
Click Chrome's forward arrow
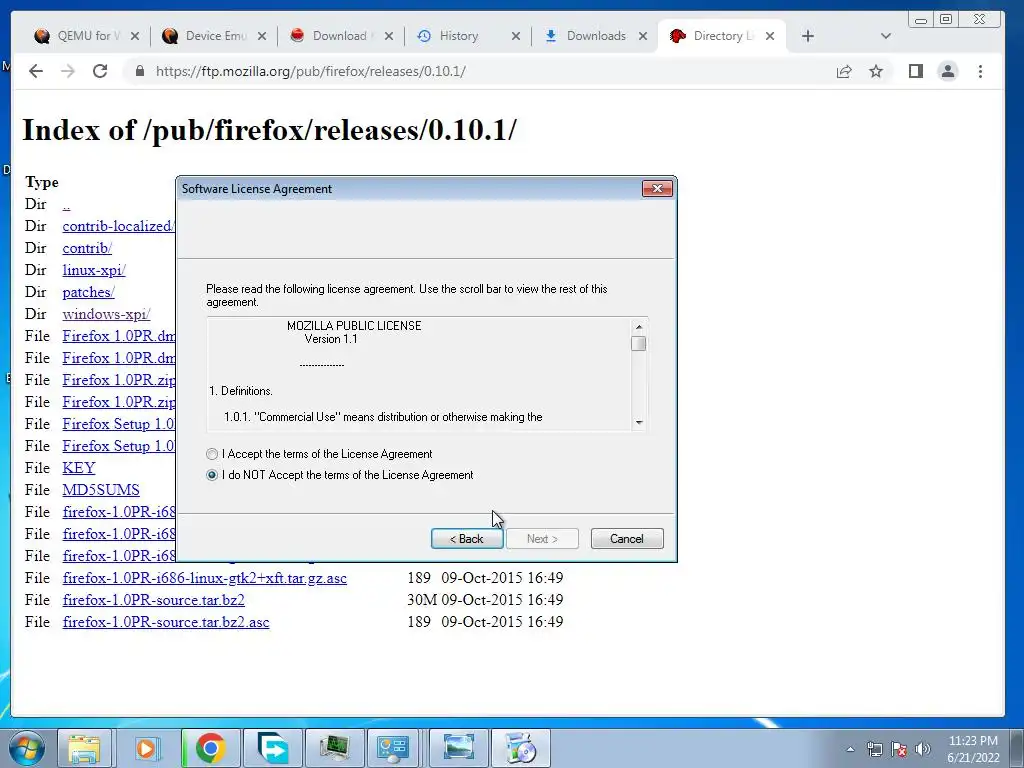pyautogui.click(x=68, y=71)
